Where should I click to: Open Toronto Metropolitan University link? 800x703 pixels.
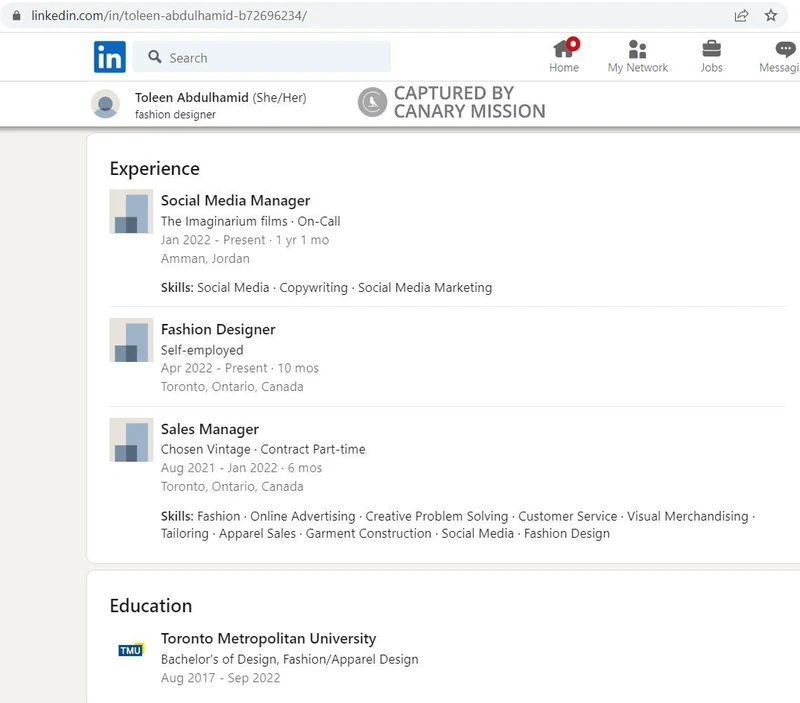pyautogui.click(x=268, y=639)
